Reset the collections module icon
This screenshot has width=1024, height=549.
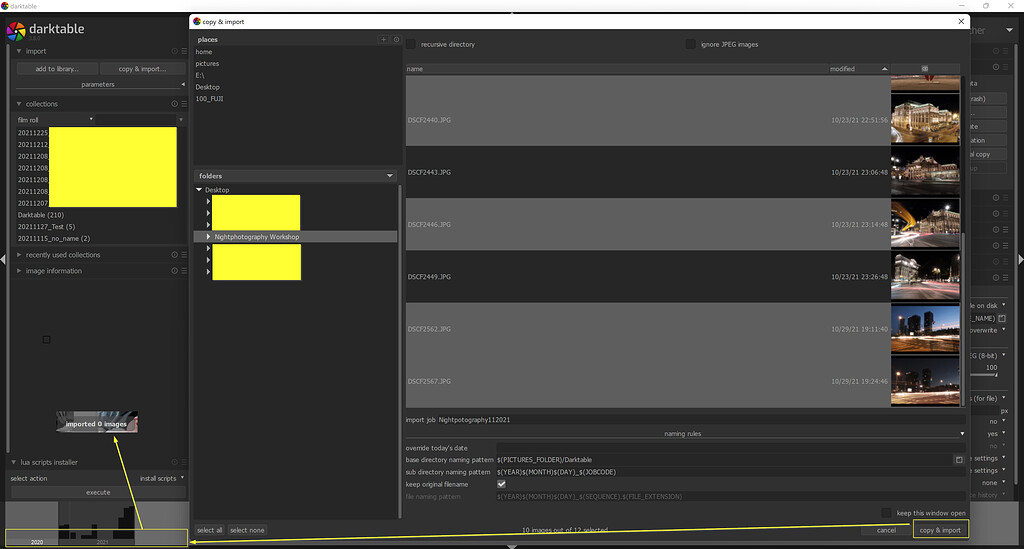174,104
